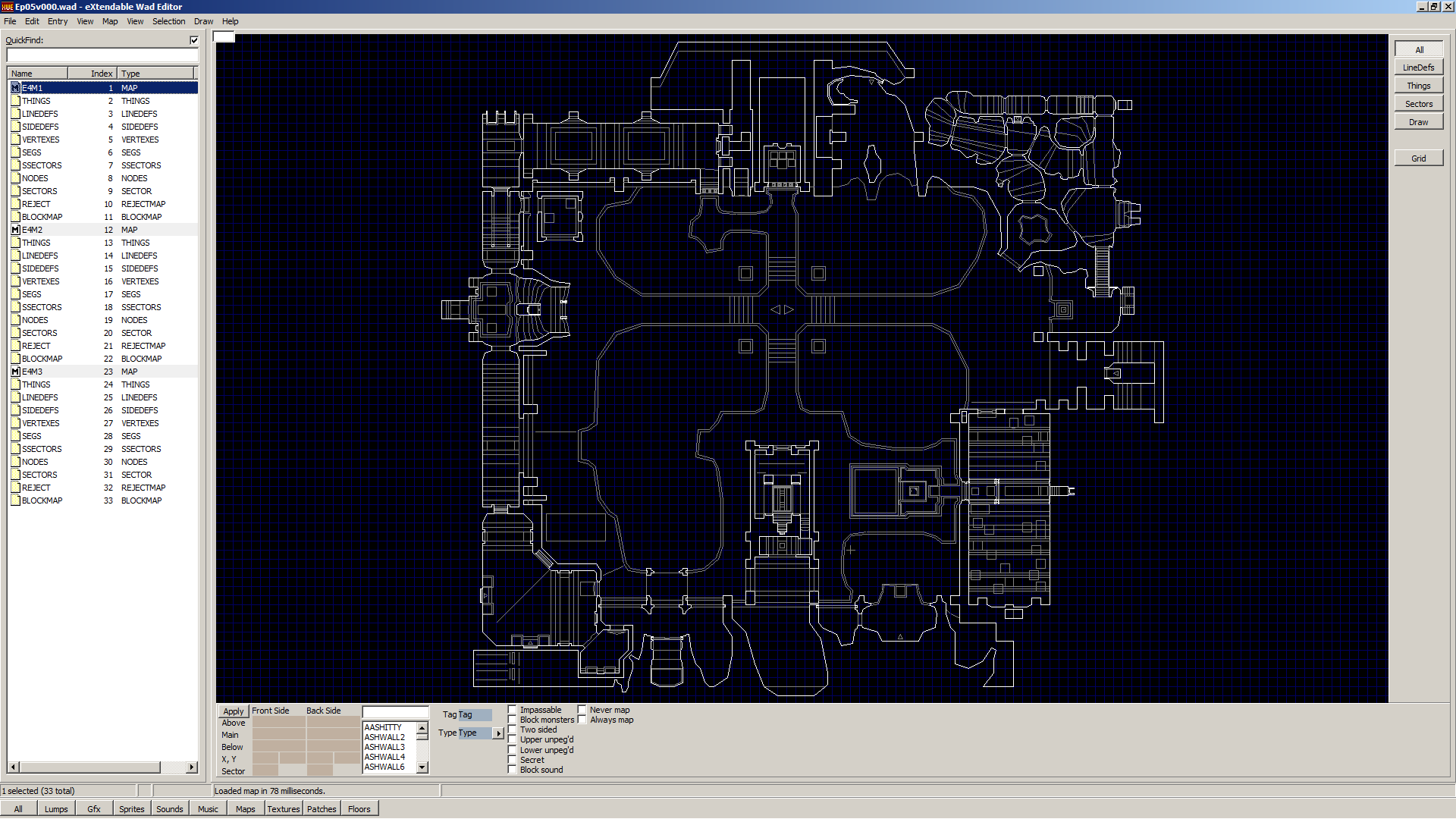Click the NODES lump icon at index 19
The image size is (1456, 819).
coord(15,320)
